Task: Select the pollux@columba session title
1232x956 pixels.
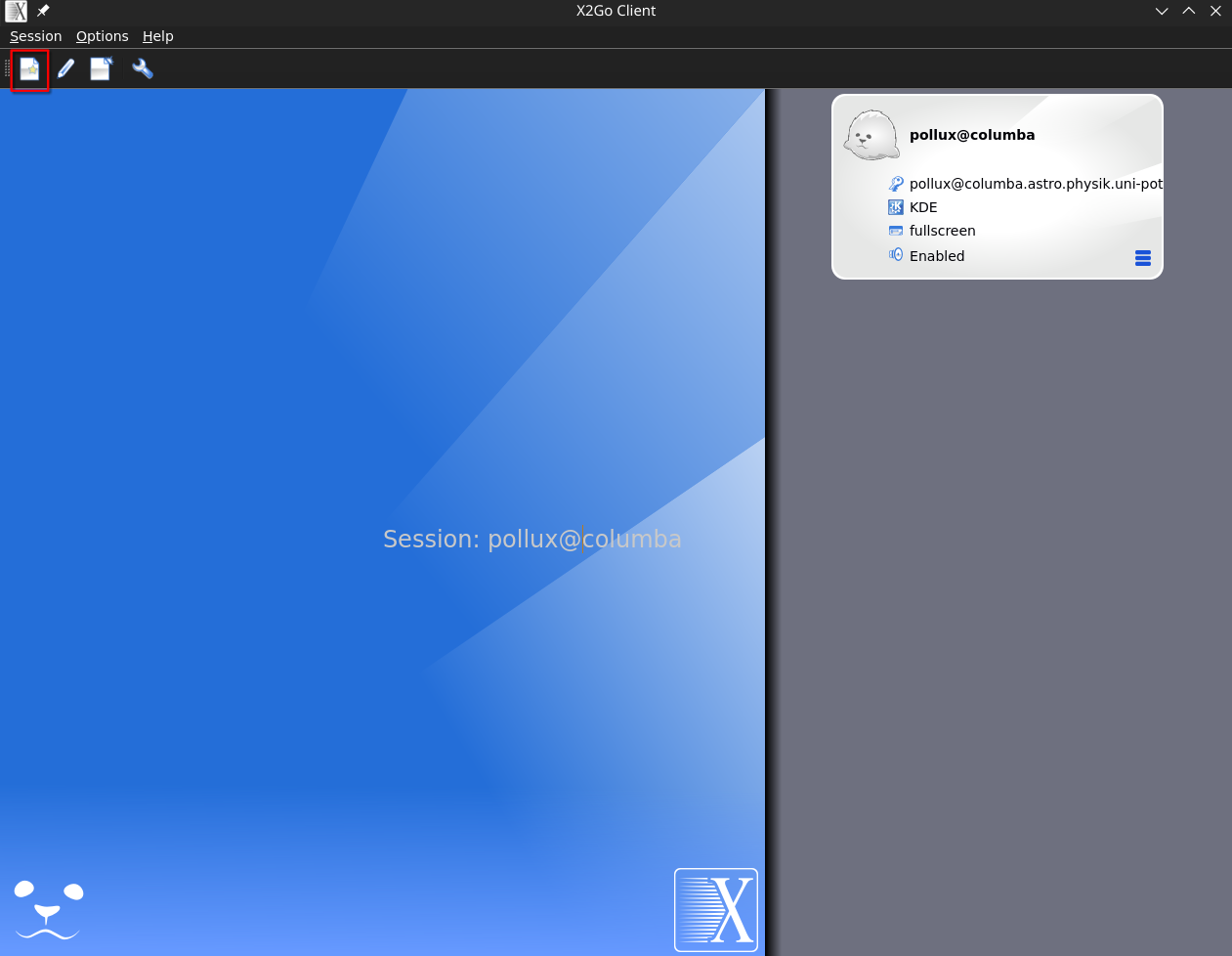Action: 971,135
